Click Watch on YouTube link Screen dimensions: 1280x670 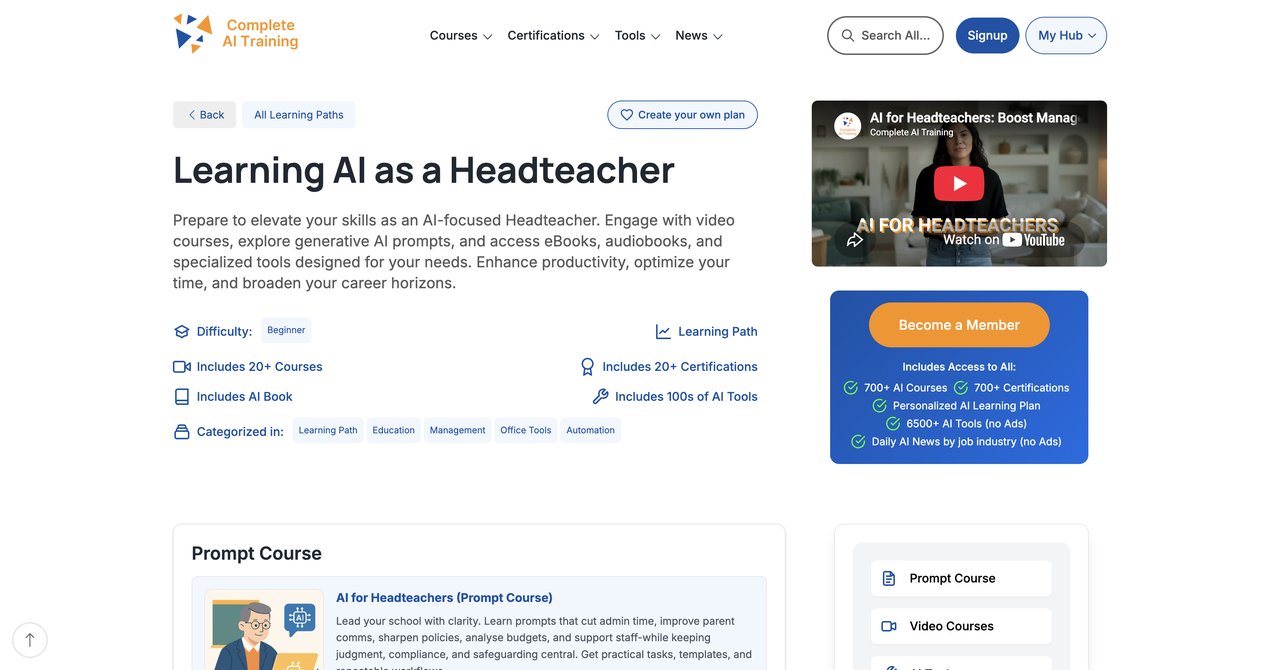tap(1003, 240)
